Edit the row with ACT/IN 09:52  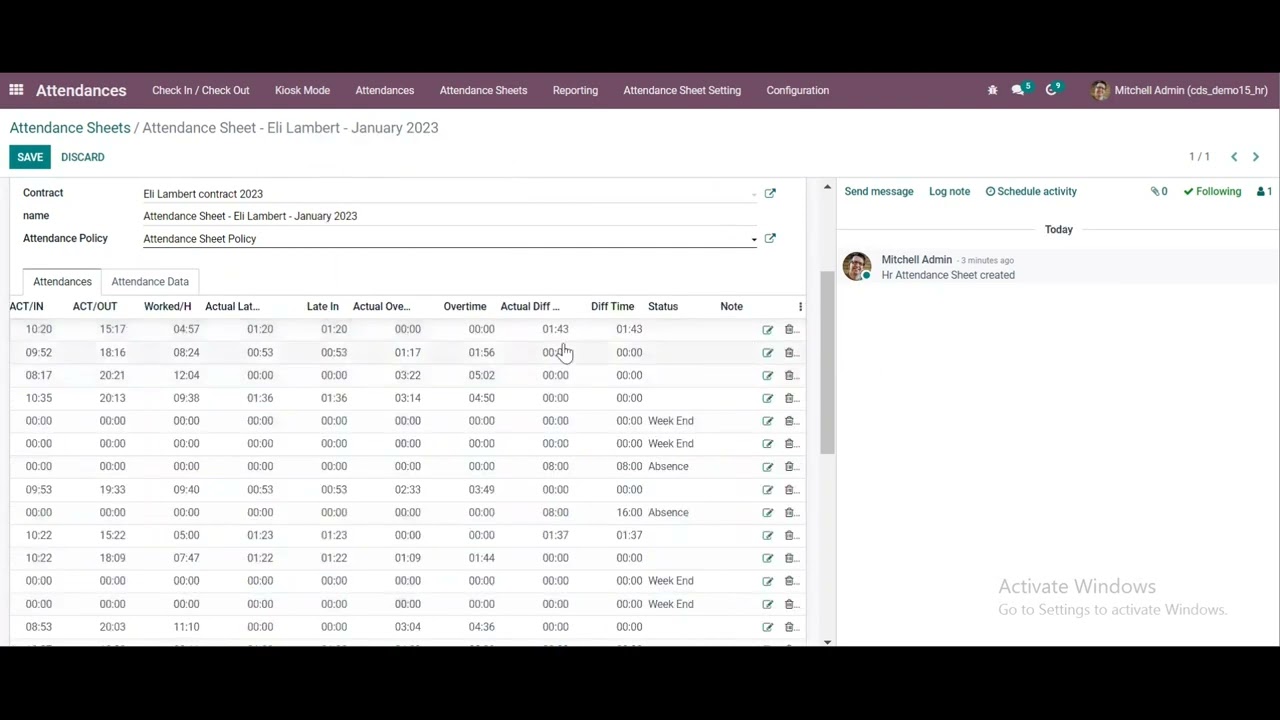768,352
